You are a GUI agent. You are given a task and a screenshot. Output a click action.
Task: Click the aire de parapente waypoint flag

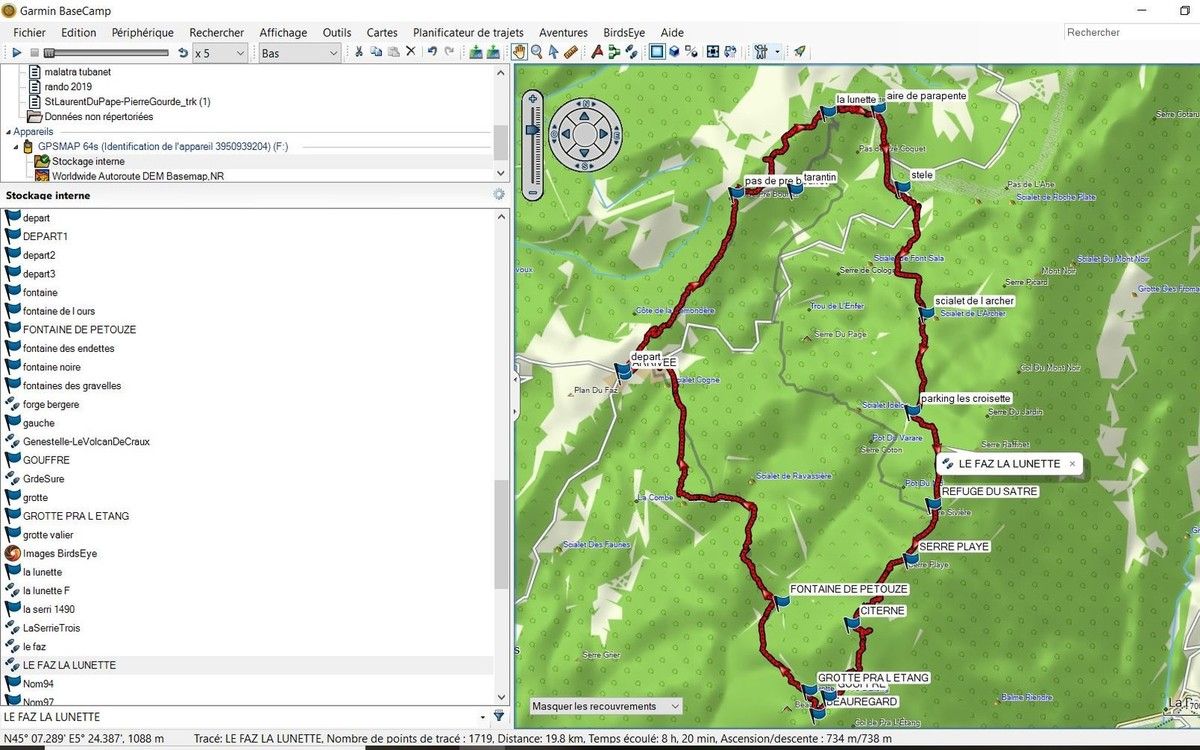[879, 106]
